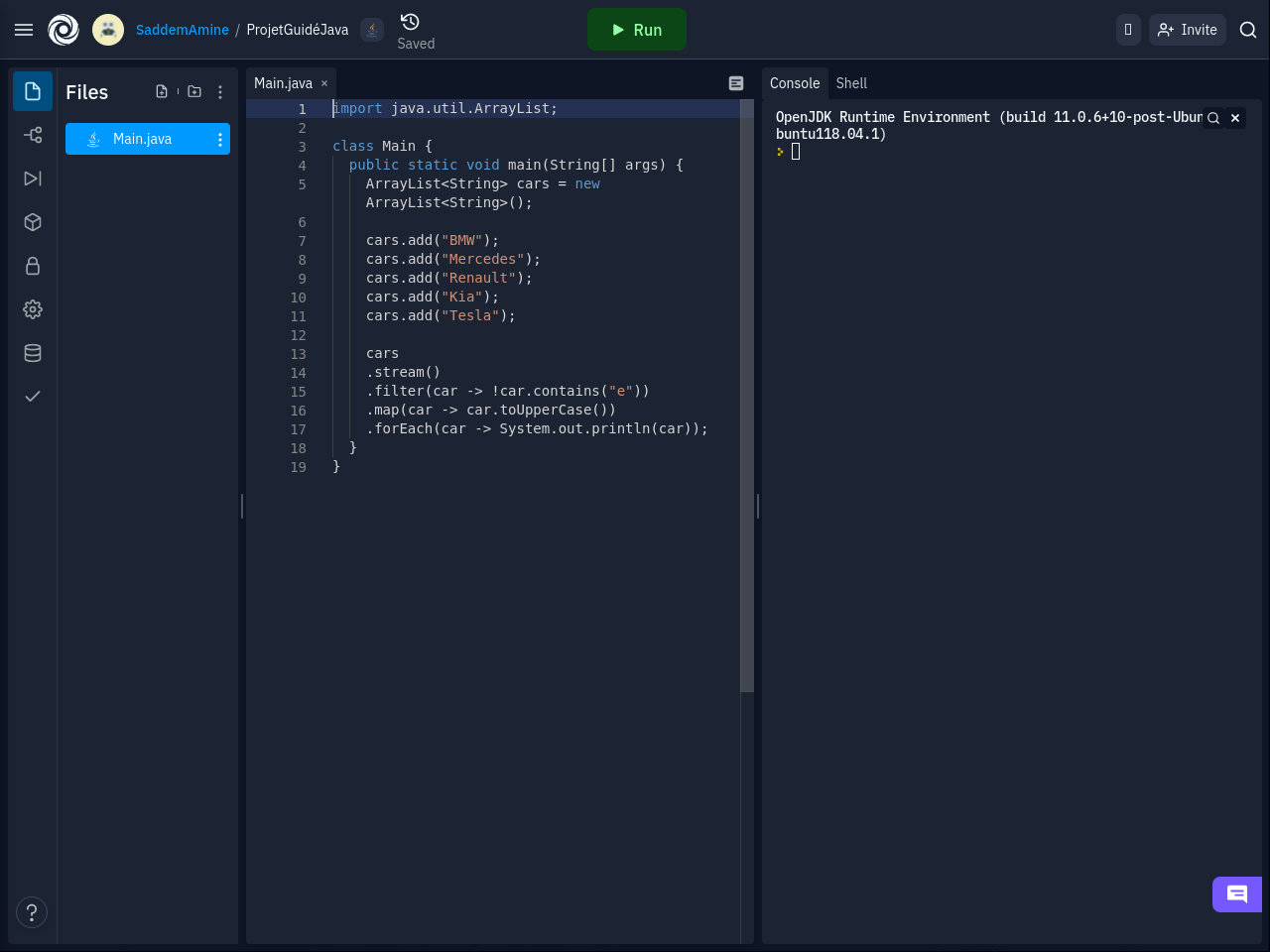The height and width of the screenshot is (952, 1270).
Task: Click line number 12 in the gutter
Action: click(x=299, y=335)
